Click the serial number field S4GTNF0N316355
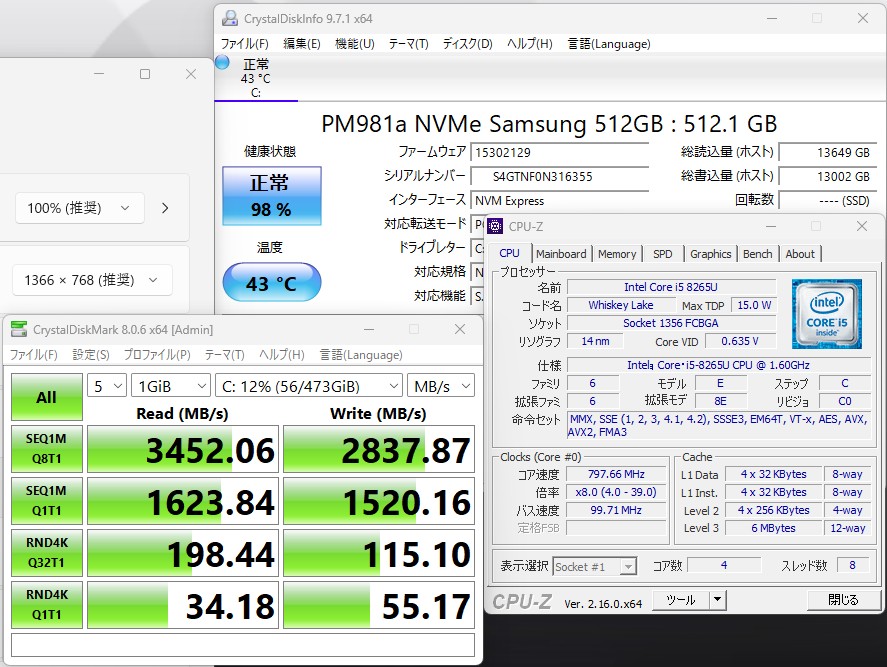The image size is (887, 667). 559,177
